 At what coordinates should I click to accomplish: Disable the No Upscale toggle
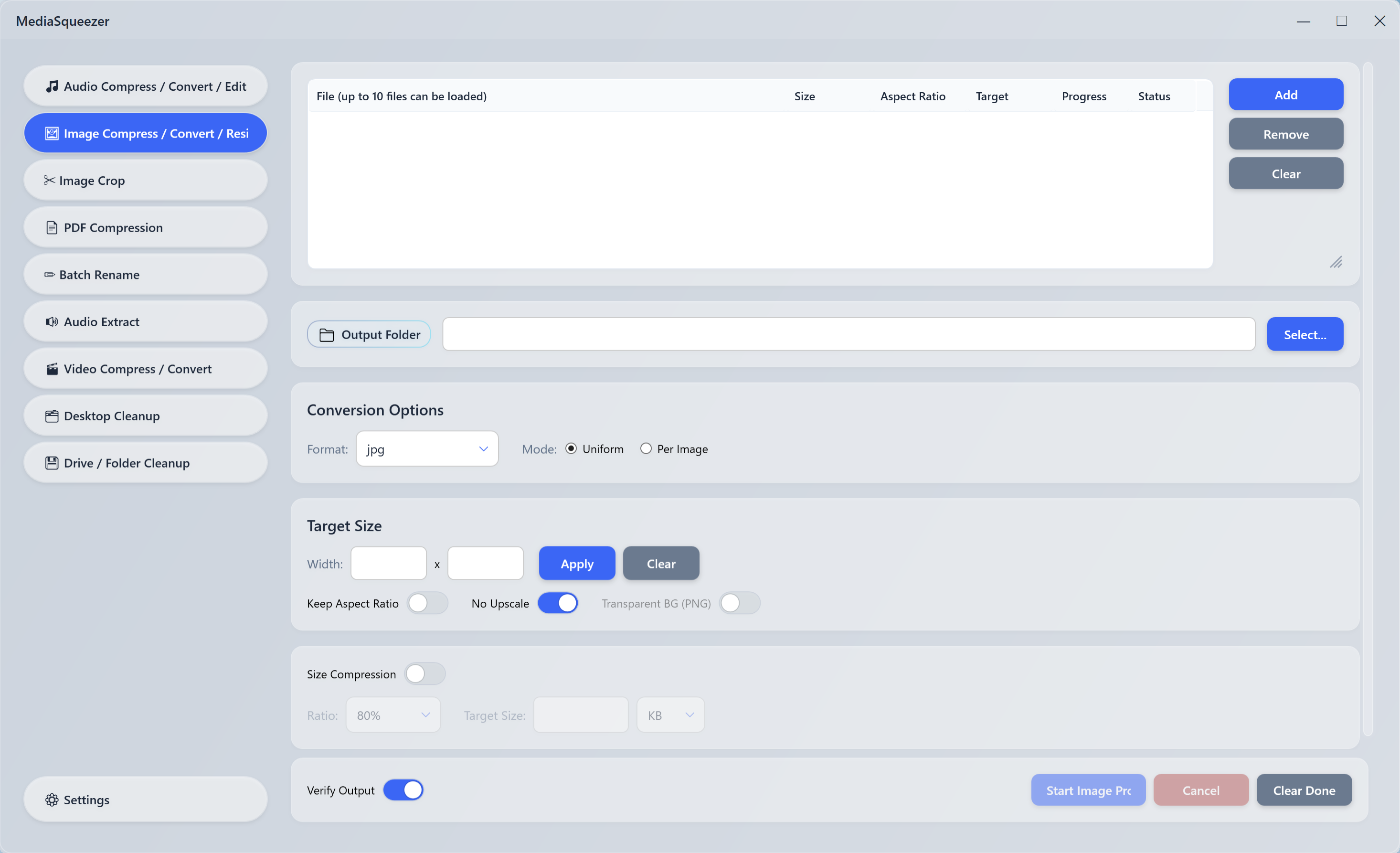559,603
